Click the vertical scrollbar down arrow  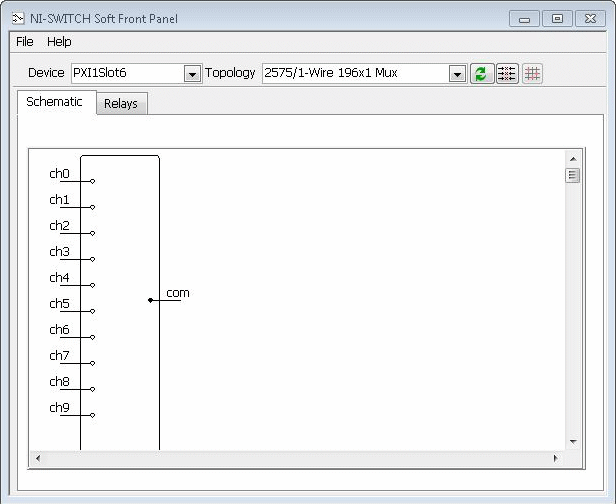click(x=573, y=441)
